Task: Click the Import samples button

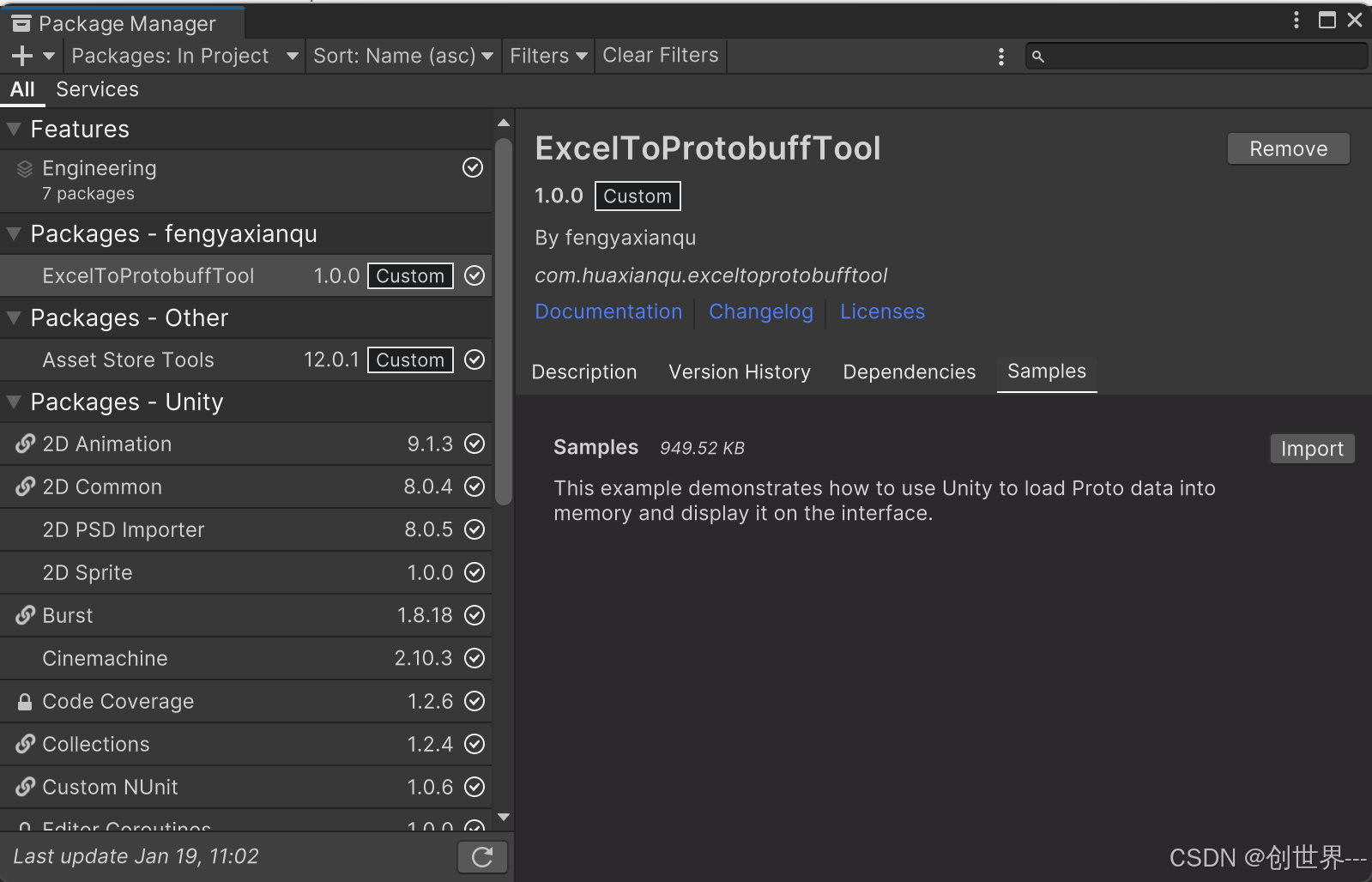Action: point(1312,449)
